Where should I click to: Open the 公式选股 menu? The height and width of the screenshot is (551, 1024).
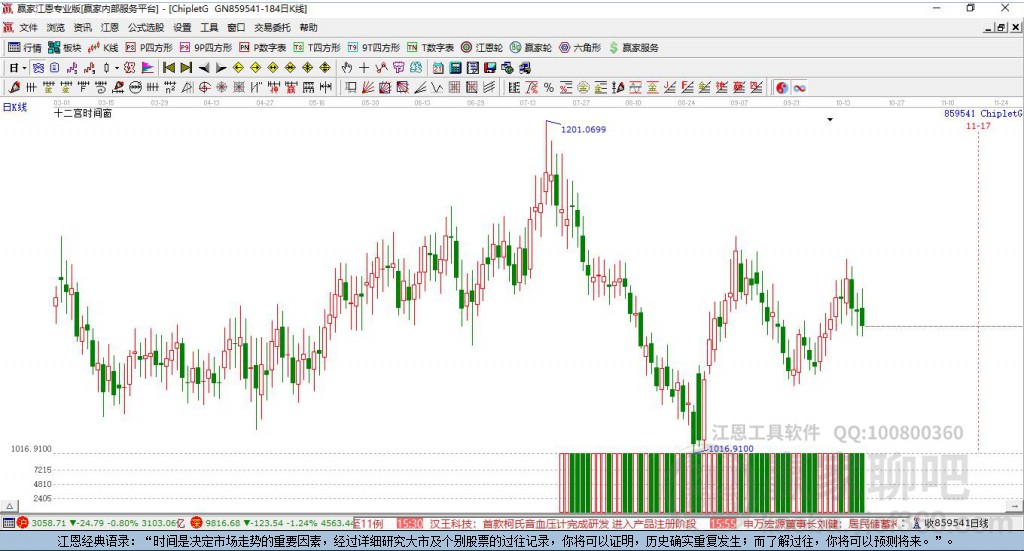pyautogui.click(x=145, y=28)
